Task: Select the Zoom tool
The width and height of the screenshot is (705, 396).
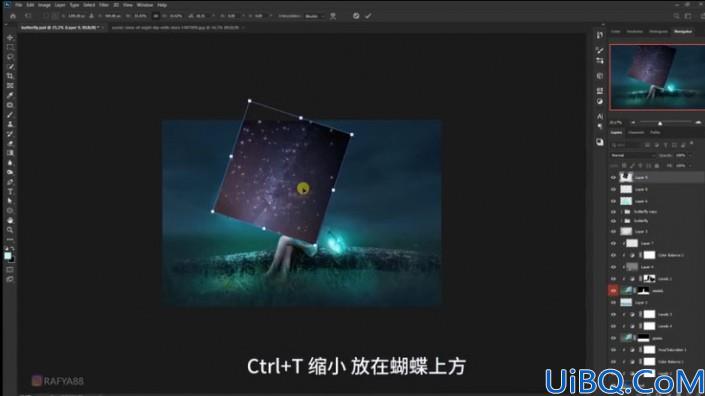Action: tap(10, 230)
